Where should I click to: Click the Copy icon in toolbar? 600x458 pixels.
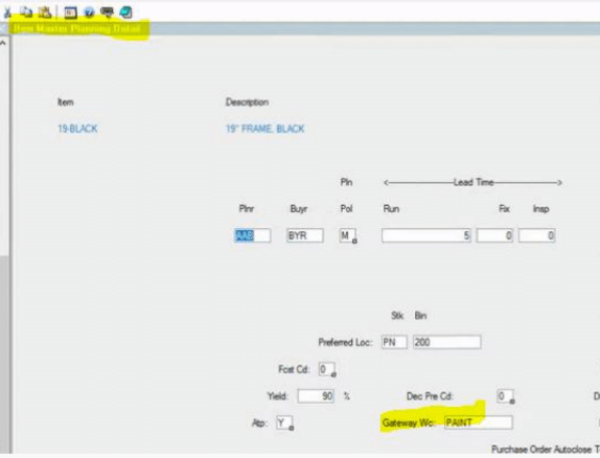pos(25,12)
